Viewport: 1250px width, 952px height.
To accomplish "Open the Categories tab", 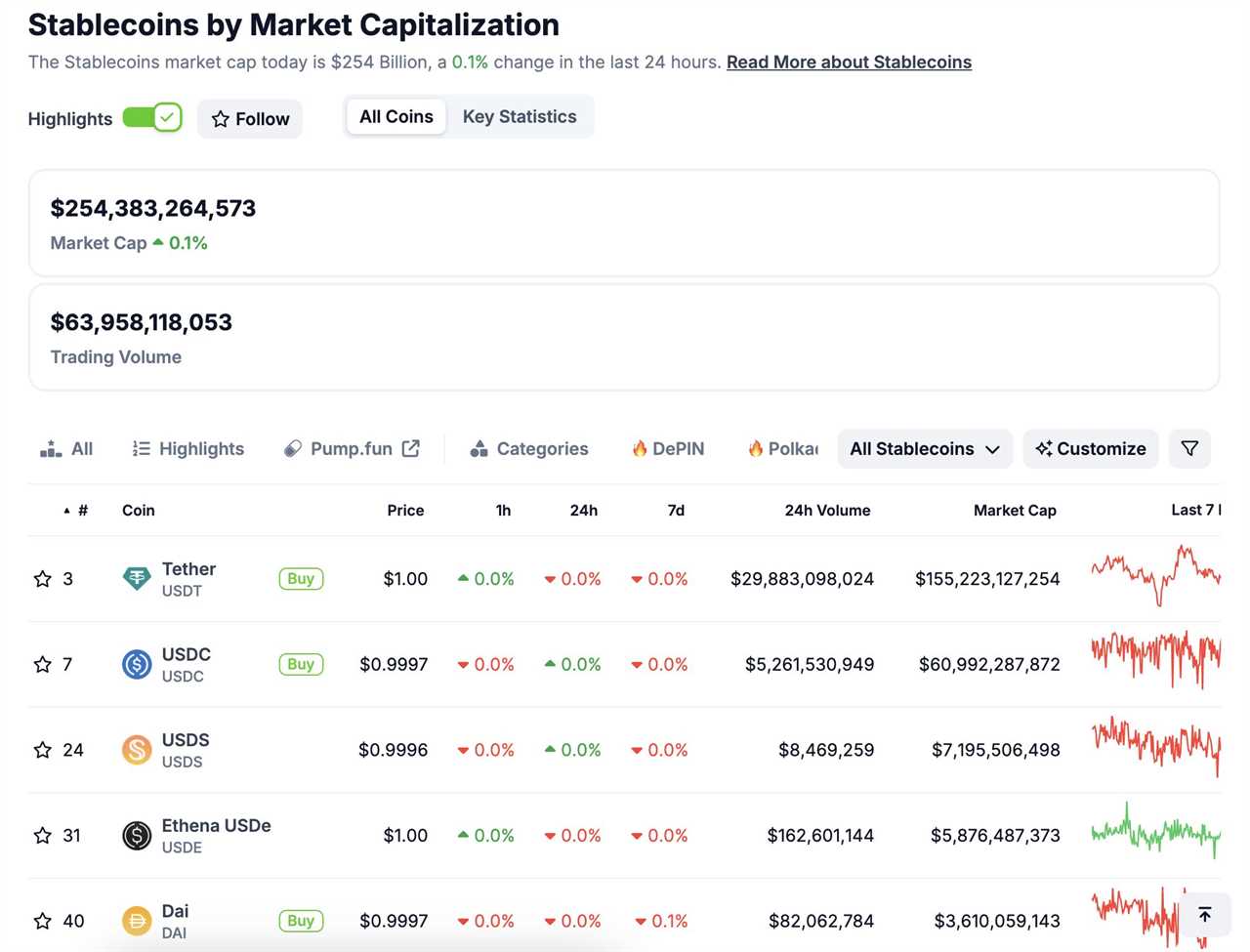I will point(529,448).
